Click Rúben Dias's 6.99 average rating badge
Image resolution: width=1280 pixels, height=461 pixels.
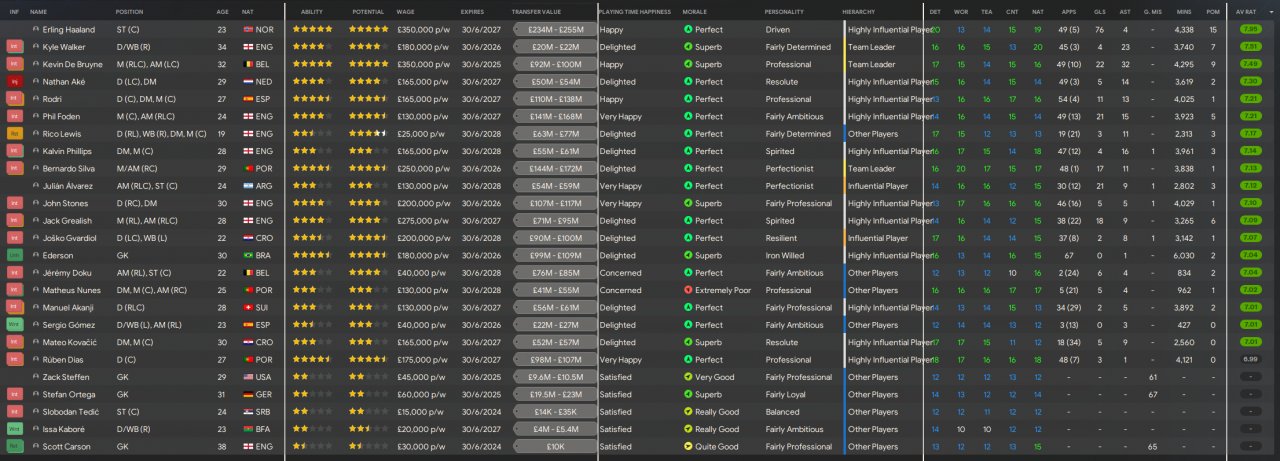[x=1249, y=360]
